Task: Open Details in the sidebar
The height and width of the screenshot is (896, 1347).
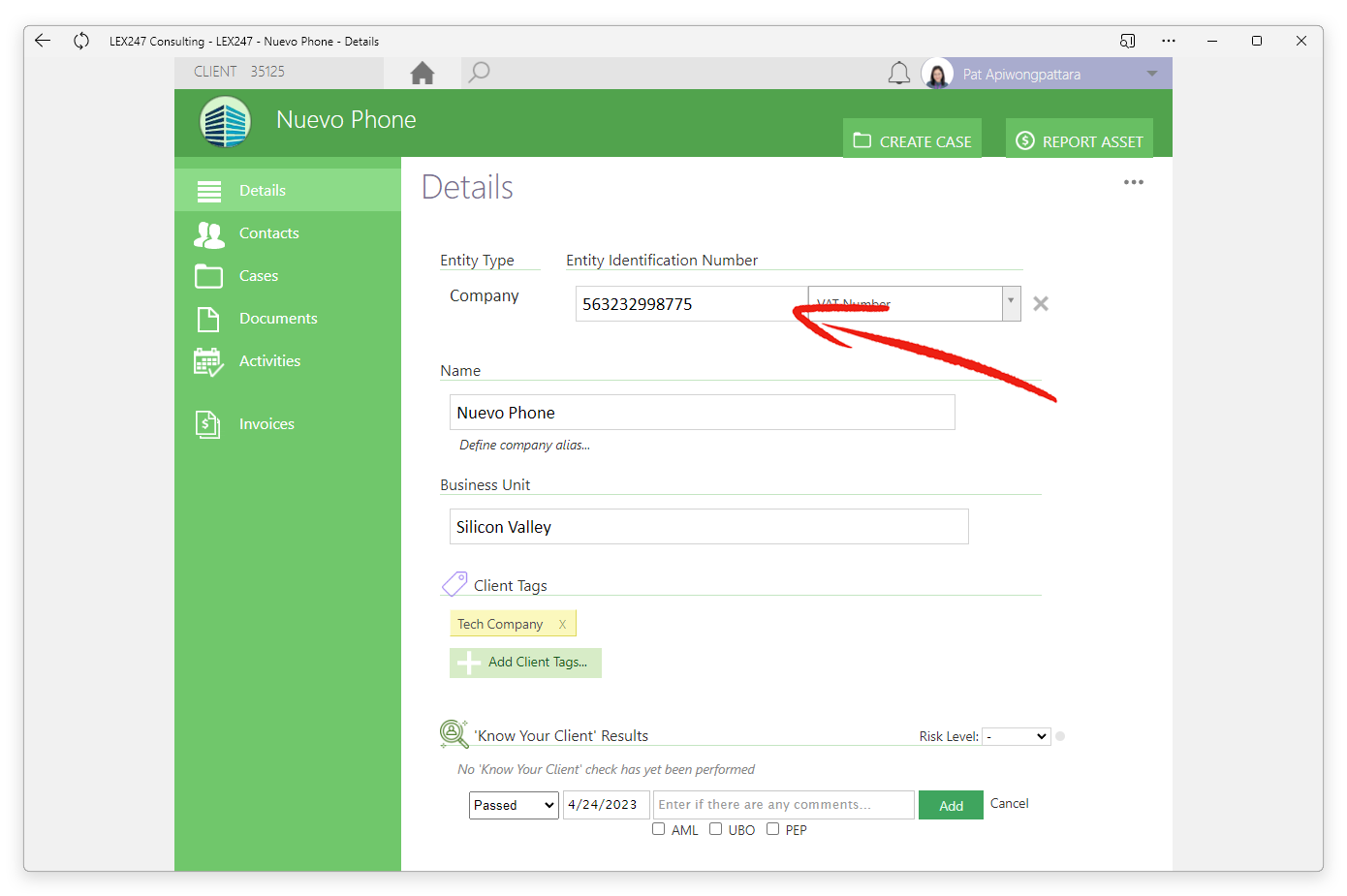Action: [x=288, y=190]
